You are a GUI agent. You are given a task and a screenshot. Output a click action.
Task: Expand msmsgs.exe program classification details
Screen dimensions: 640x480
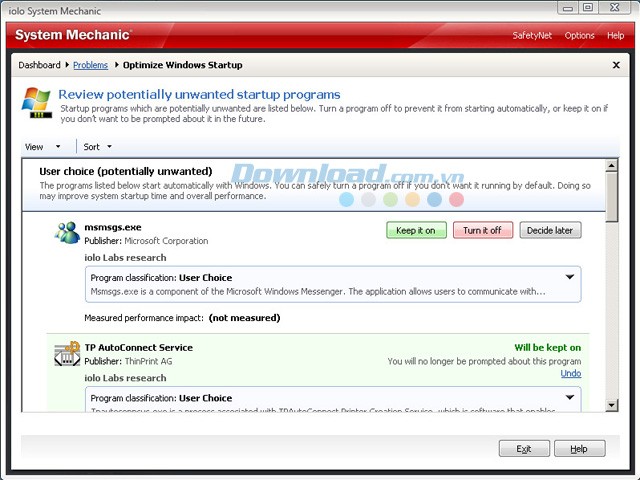[570, 277]
